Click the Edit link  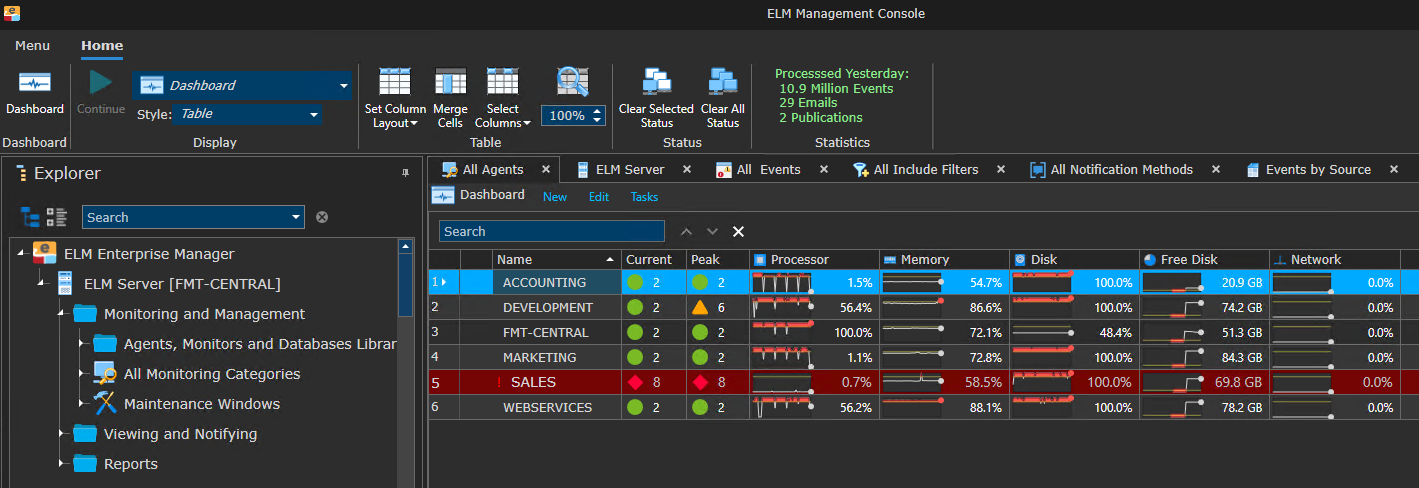pyautogui.click(x=599, y=197)
